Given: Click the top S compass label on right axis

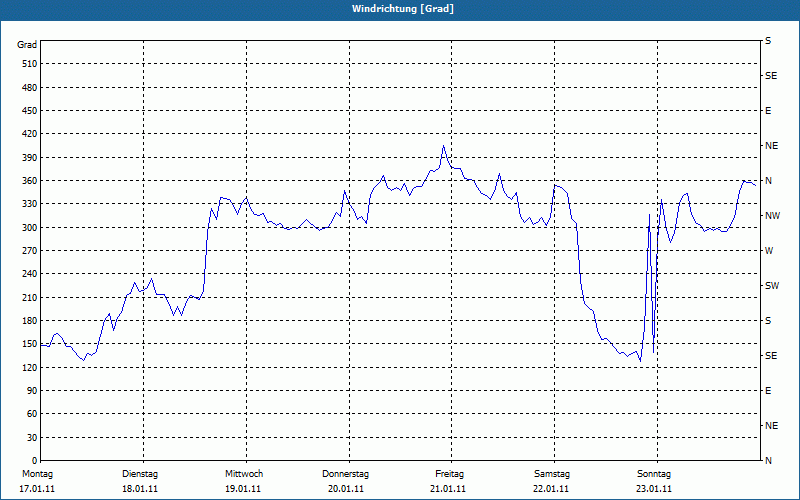Looking at the screenshot, I should pos(768,41).
